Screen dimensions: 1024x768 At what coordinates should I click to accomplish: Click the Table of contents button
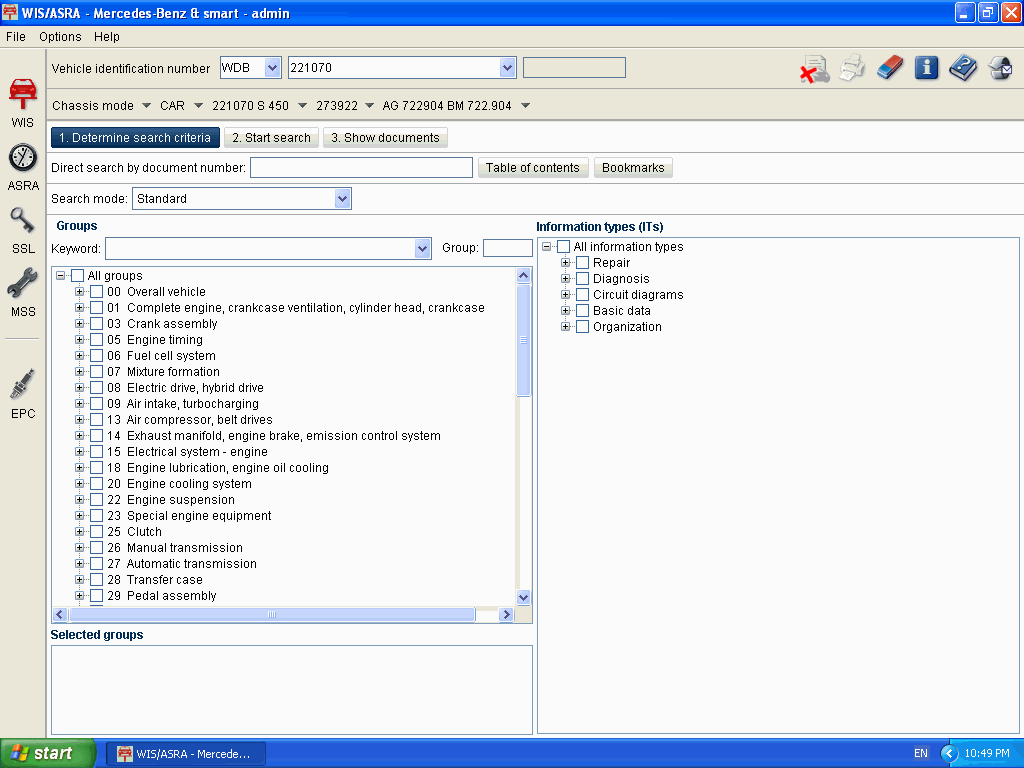532,168
